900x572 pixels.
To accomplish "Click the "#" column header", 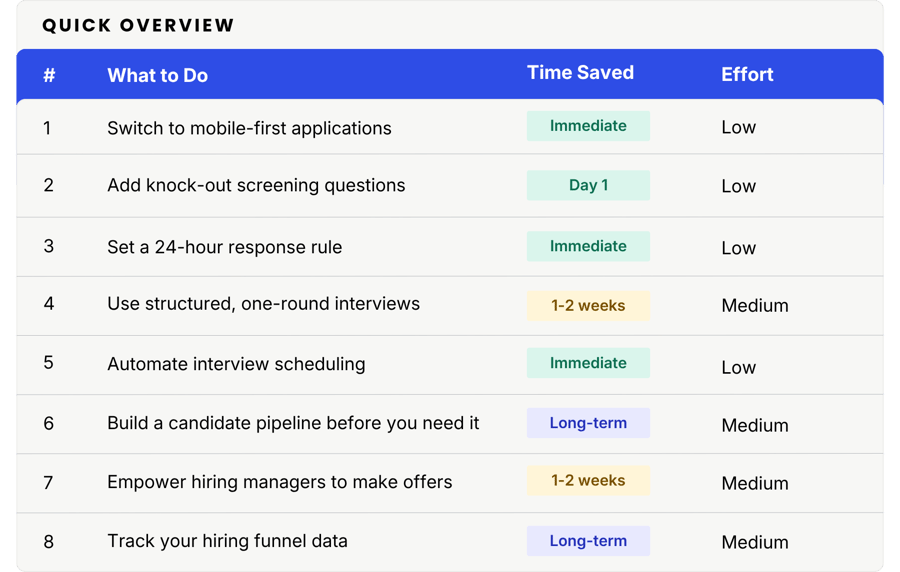I will pyautogui.click(x=49, y=75).
